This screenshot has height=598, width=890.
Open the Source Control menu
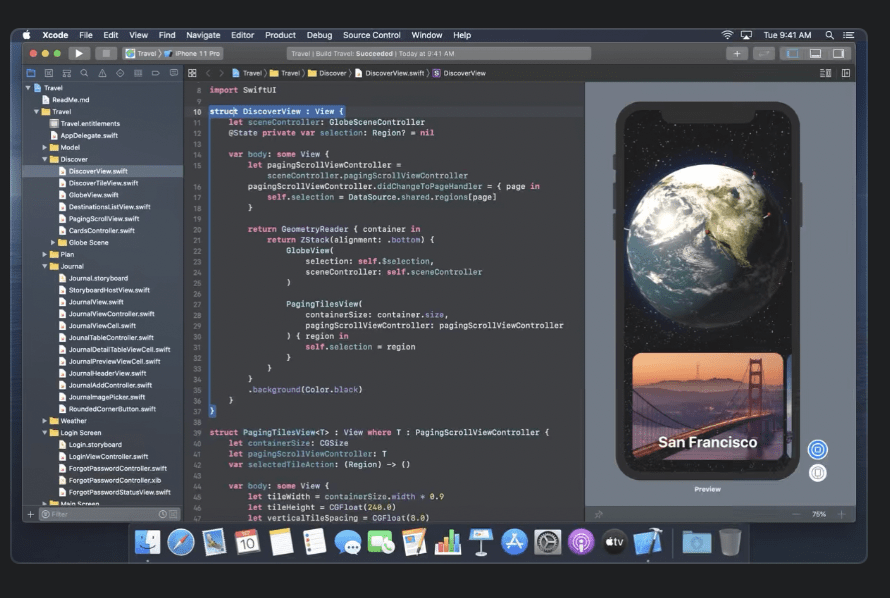(x=371, y=35)
